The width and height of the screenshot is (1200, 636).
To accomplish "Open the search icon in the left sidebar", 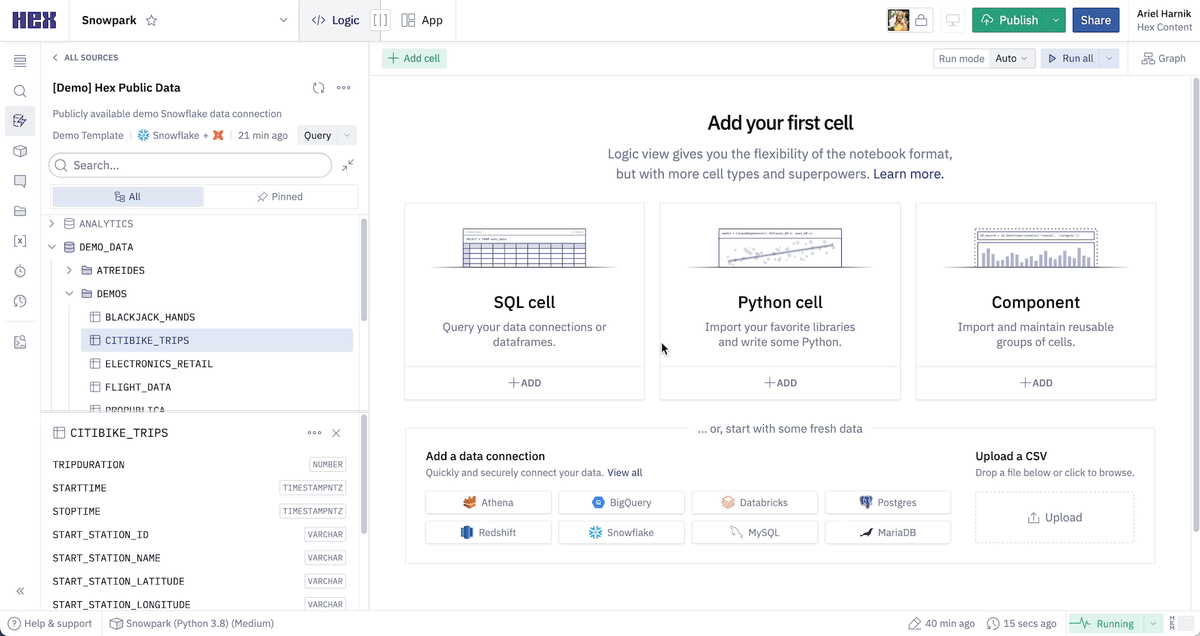I will coord(20,91).
